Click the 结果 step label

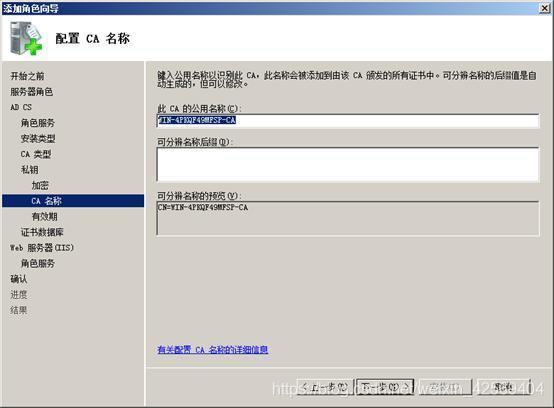coord(19,310)
